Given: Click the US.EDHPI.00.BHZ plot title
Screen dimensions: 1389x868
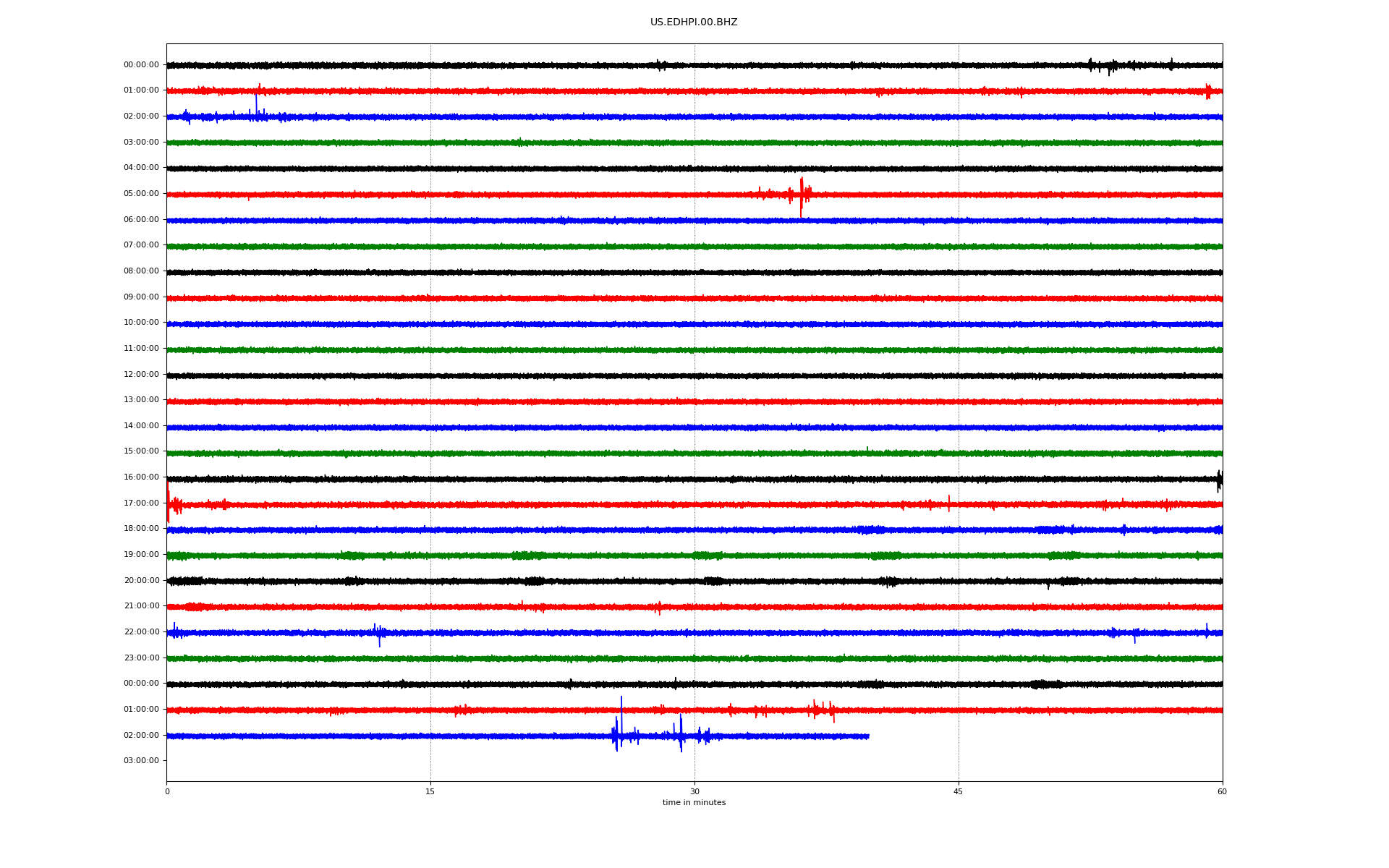Looking at the screenshot, I should 693,22.
